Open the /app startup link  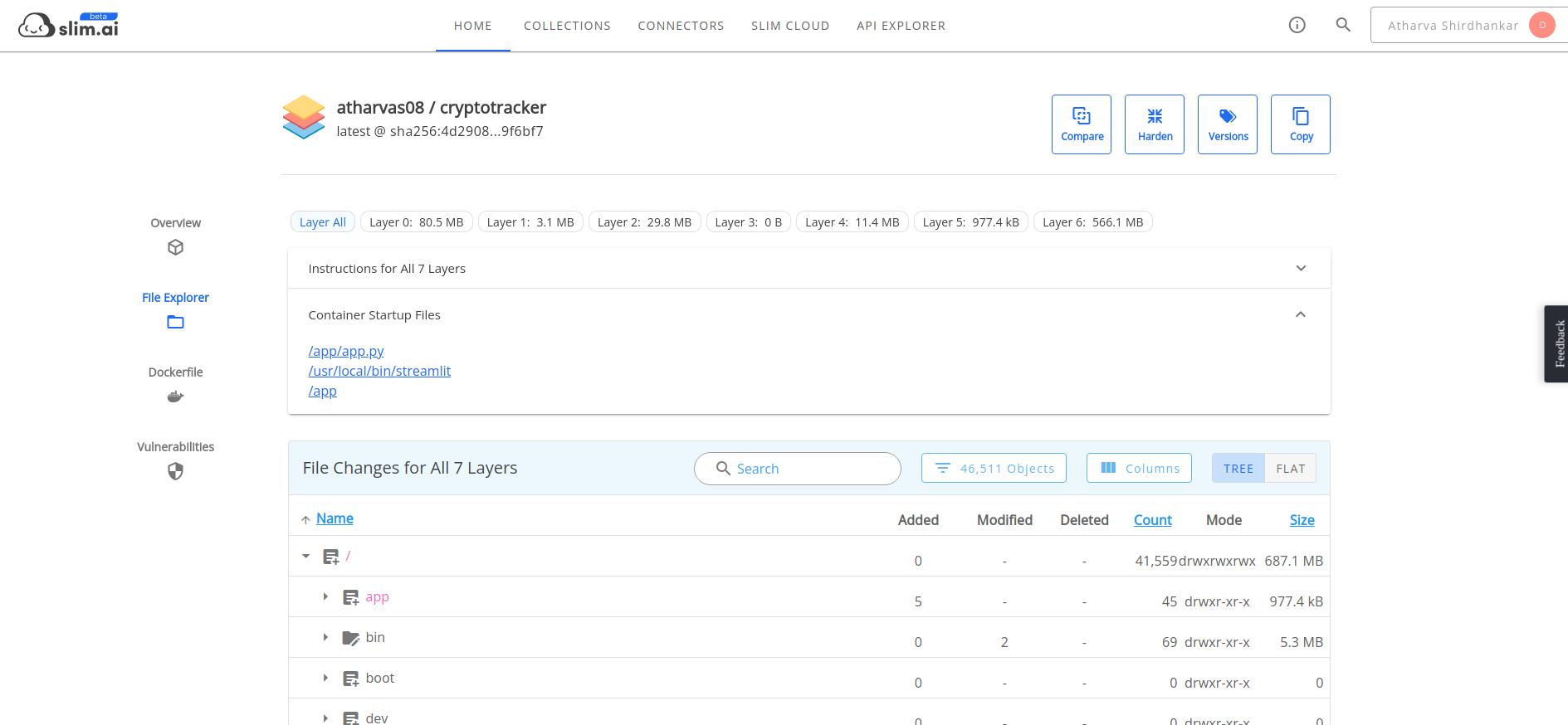click(x=323, y=392)
